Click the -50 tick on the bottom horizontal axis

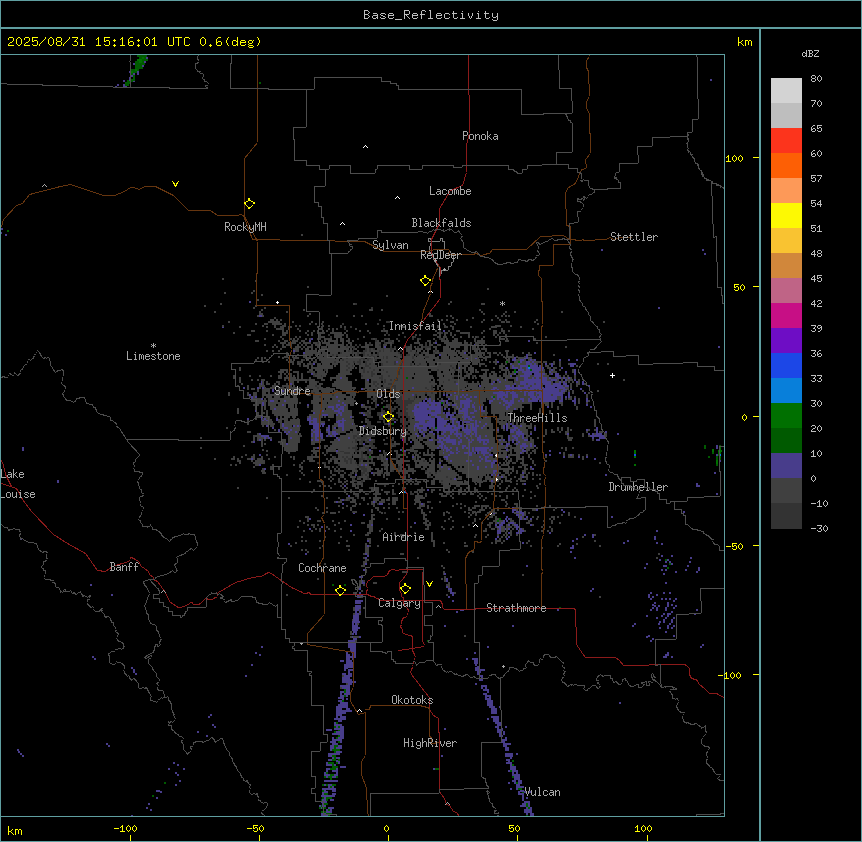pyautogui.click(x=255, y=828)
